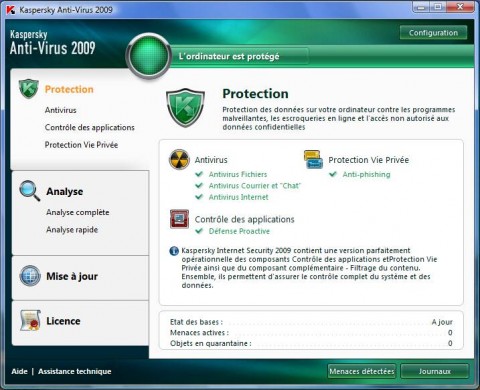Select Antivirus under Protection in sidebar

[x=61, y=110]
